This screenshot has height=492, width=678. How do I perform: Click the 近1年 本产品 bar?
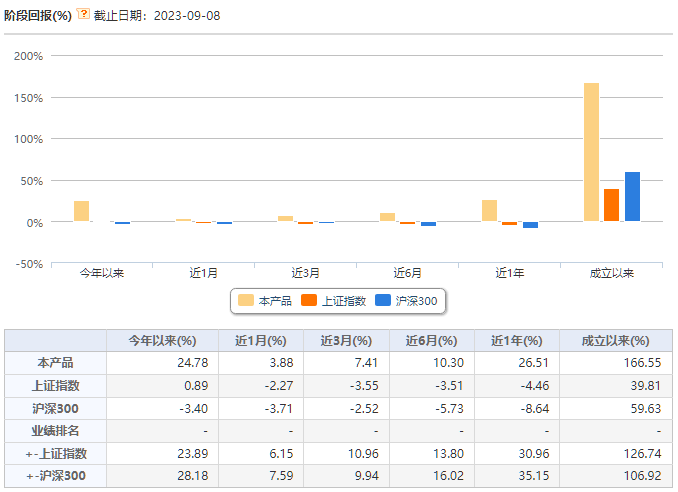(489, 211)
